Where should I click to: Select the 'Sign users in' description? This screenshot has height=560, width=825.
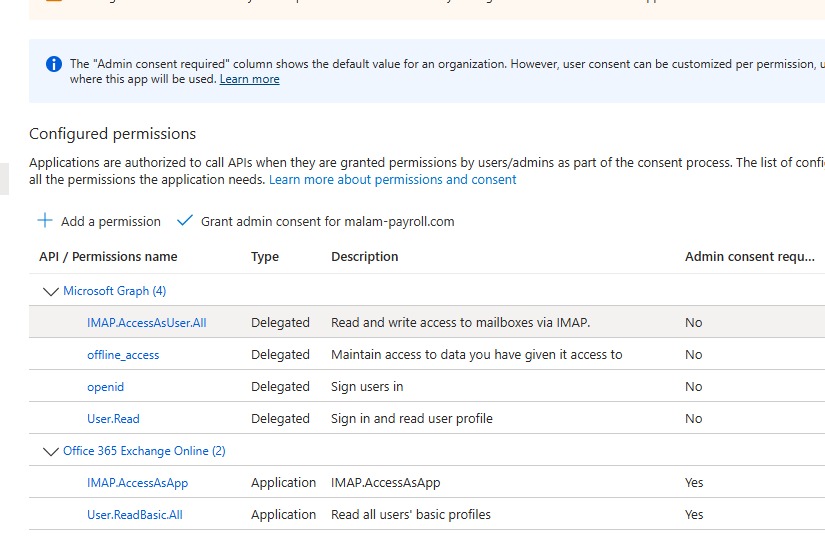tap(367, 387)
